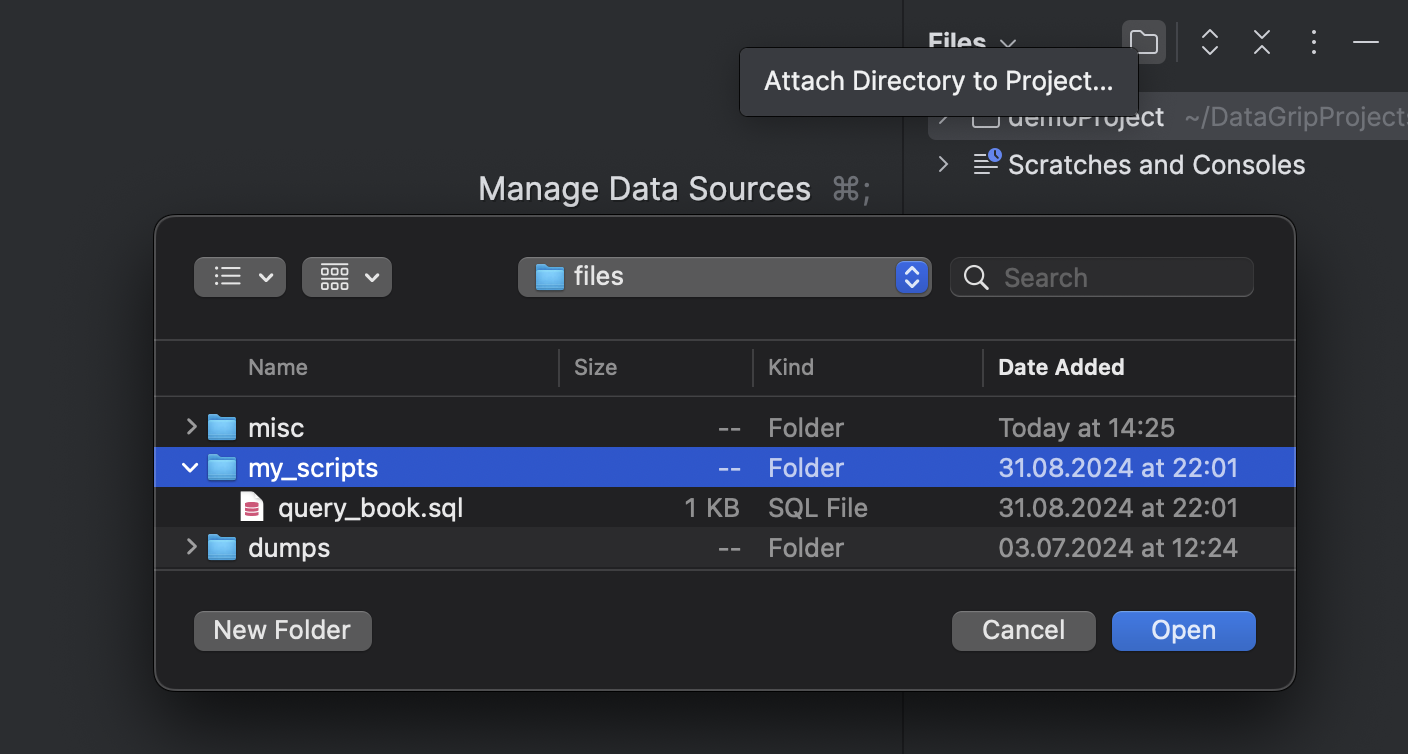Switch the file dialog to grid view

click(x=347, y=277)
